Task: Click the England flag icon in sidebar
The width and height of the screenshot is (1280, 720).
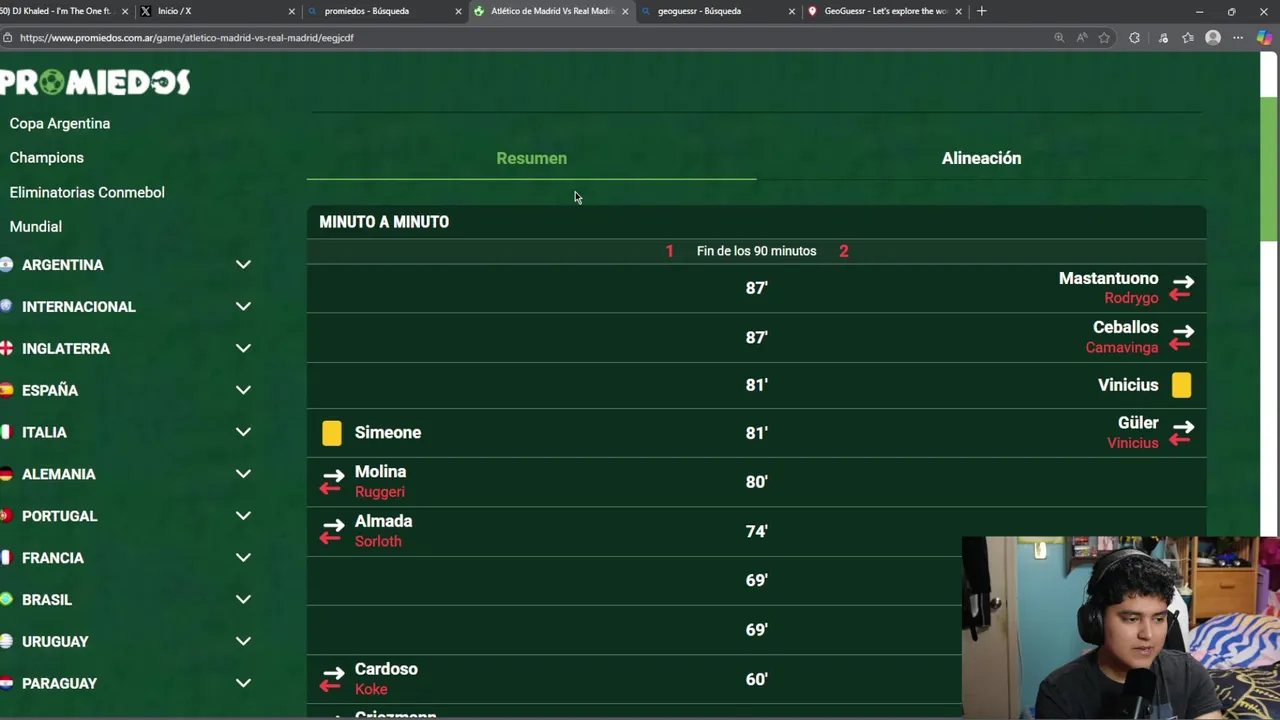Action: [x=6, y=348]
